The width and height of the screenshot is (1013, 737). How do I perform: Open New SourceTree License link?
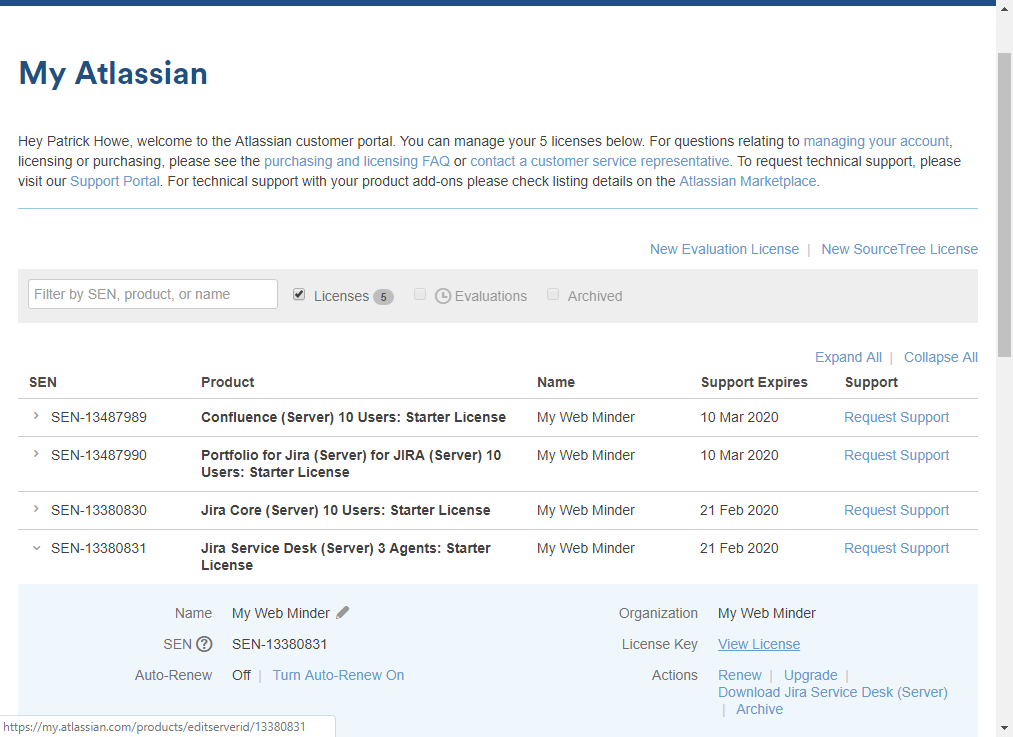coord(899,249)
